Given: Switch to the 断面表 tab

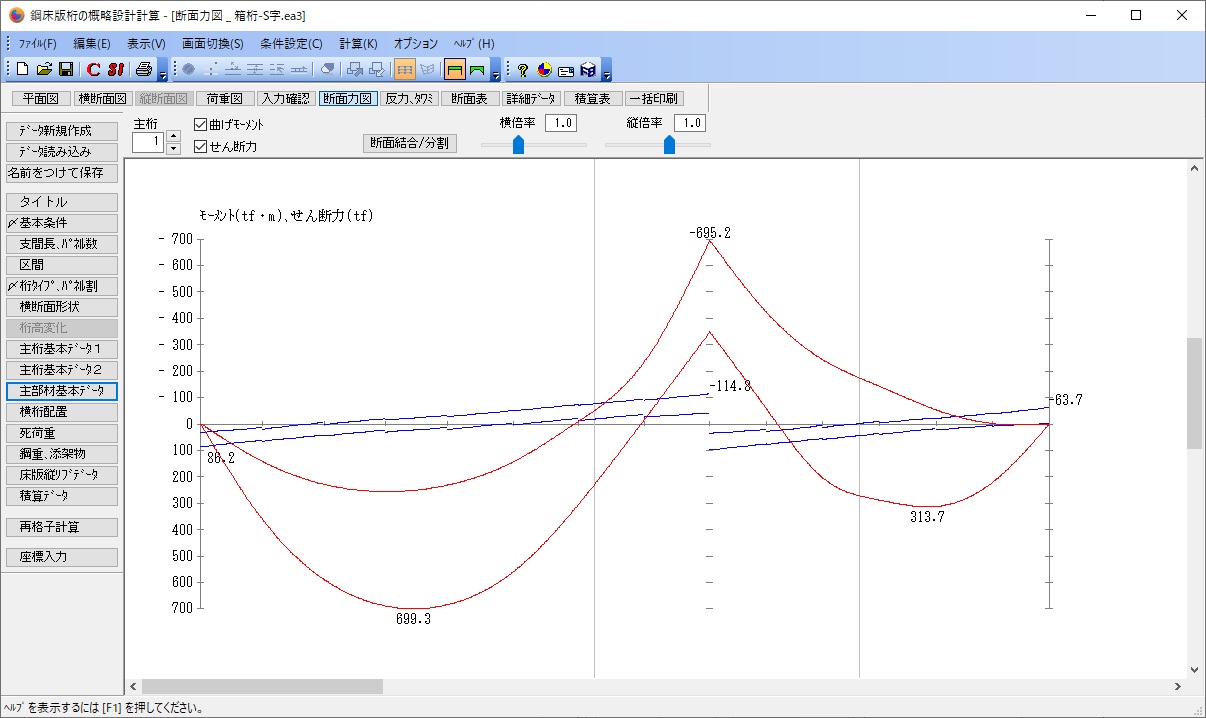Looking at the screenshot, I should (470, 98).
